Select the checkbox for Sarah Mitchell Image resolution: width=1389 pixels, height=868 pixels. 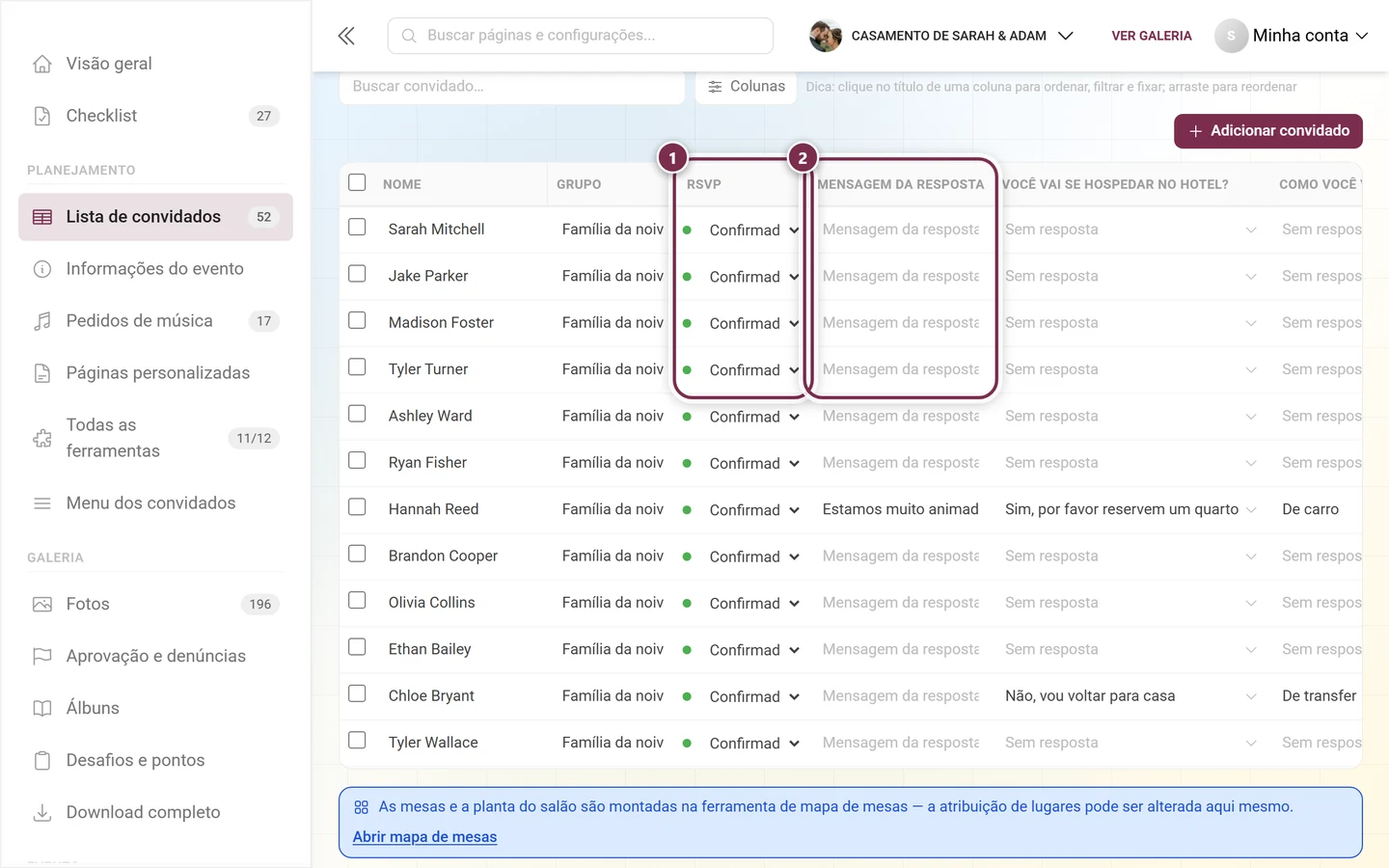357,228
